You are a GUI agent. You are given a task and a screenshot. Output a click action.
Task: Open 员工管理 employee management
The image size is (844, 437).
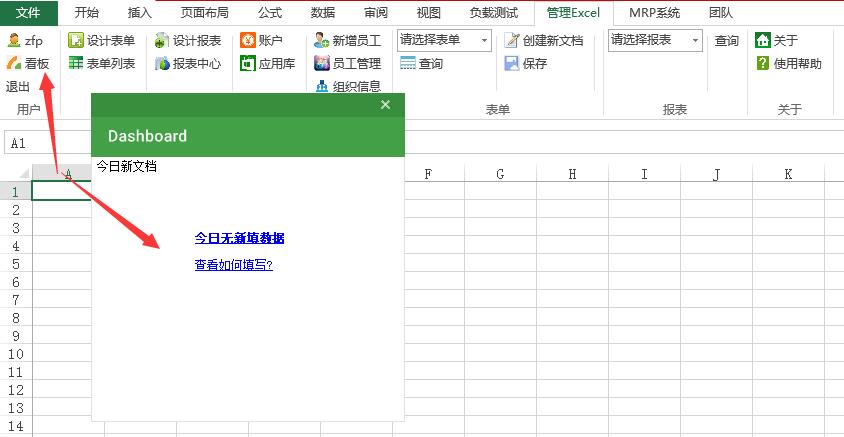(321, 63)
